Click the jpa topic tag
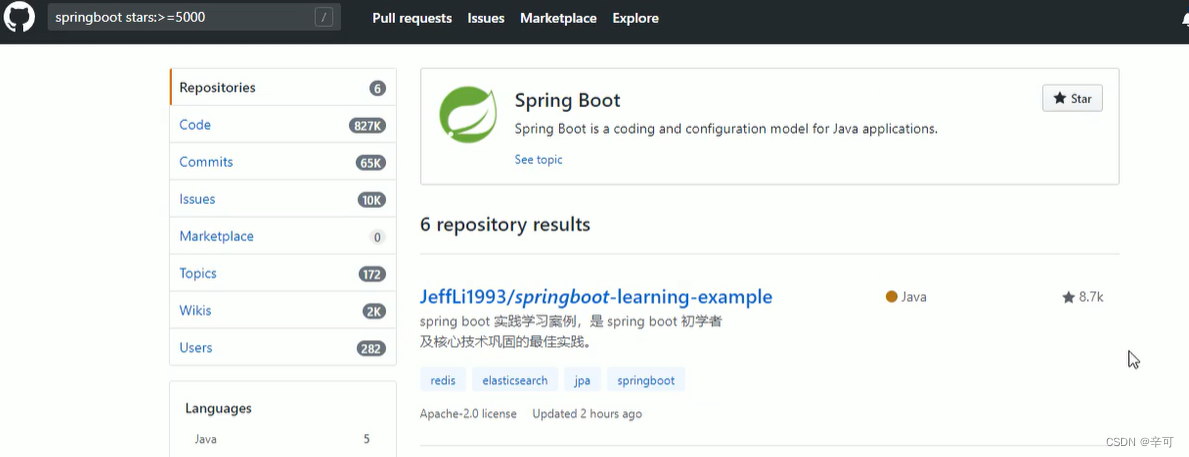Image resolution: width=1189 pixels, height=457 pixels. point(582,380)
